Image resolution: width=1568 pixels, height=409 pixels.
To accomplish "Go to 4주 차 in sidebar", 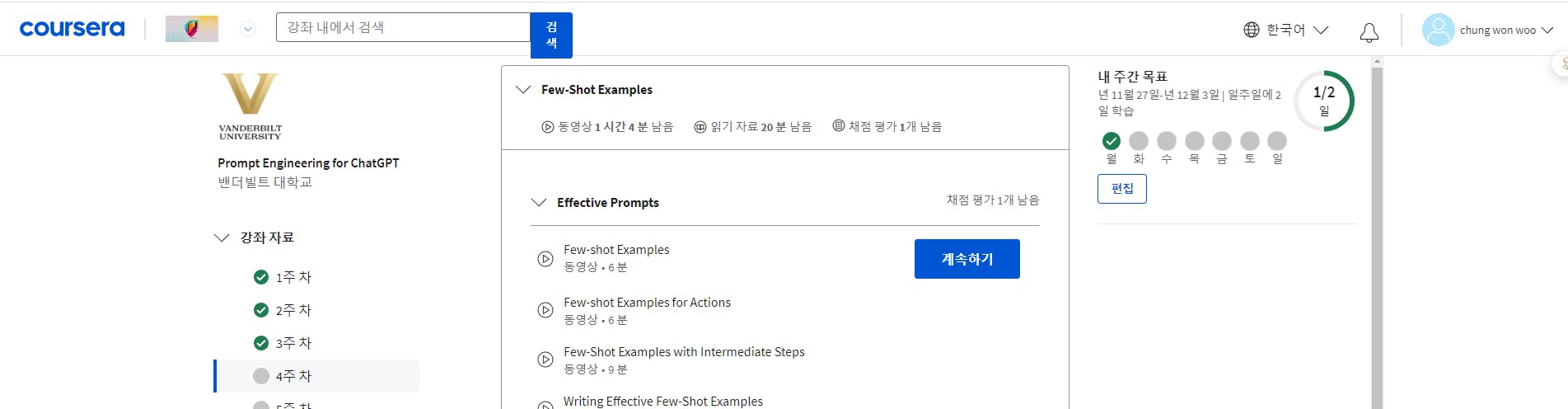I will tap(293, 376).
